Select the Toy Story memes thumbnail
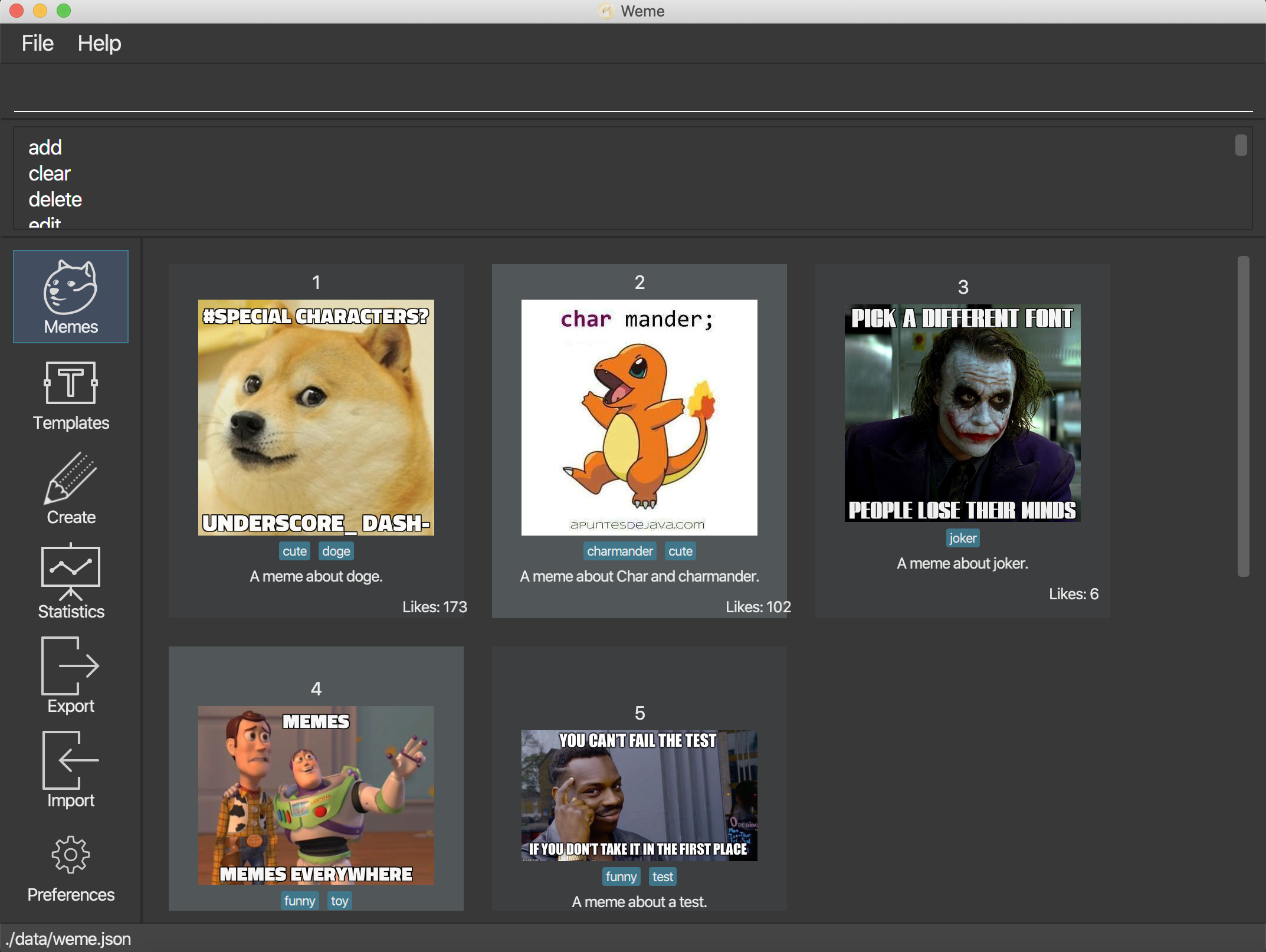The height and width of the screenshot is (952, 1266). point(316,795)
